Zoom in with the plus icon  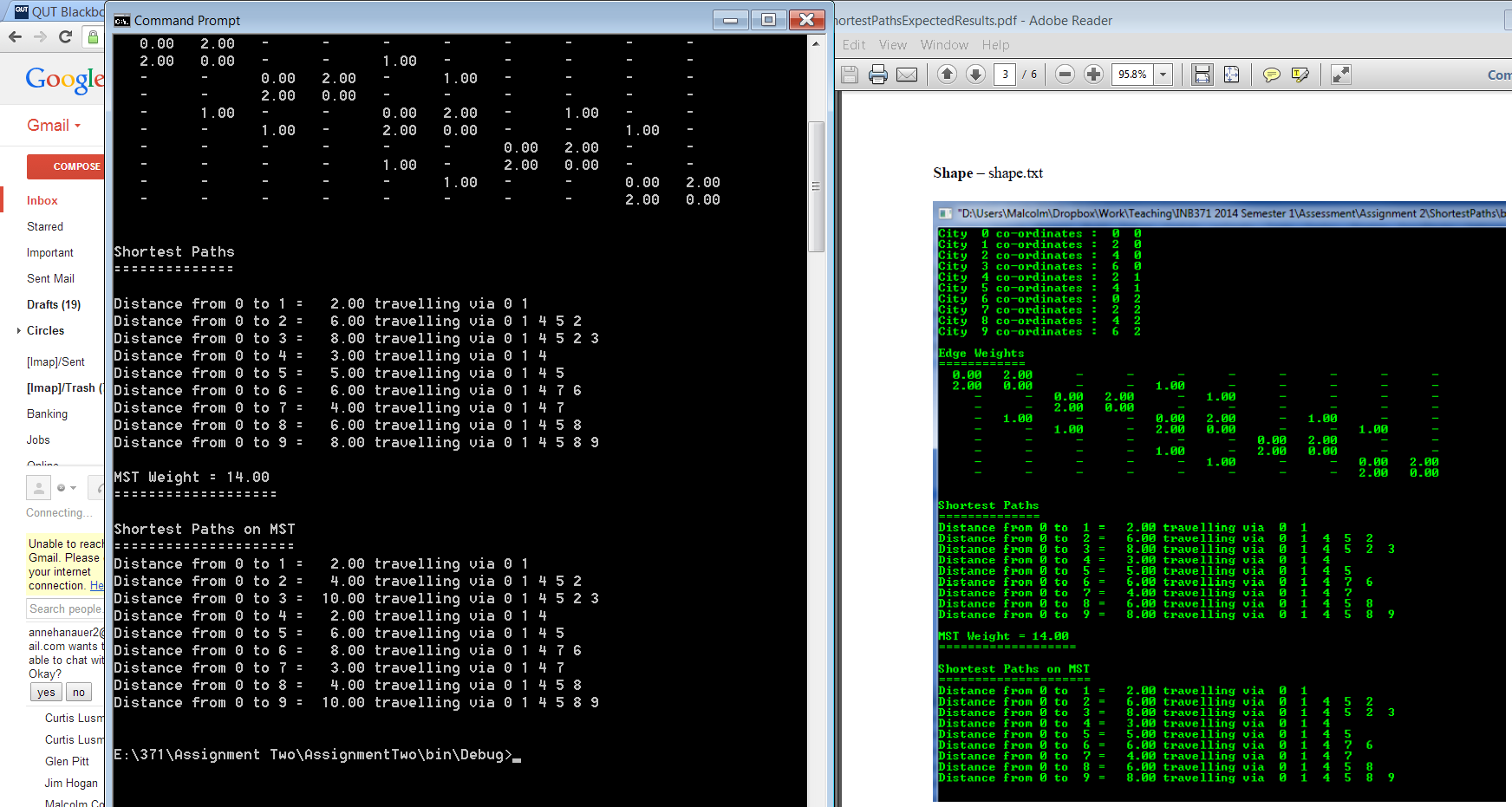click(1094, 75)
